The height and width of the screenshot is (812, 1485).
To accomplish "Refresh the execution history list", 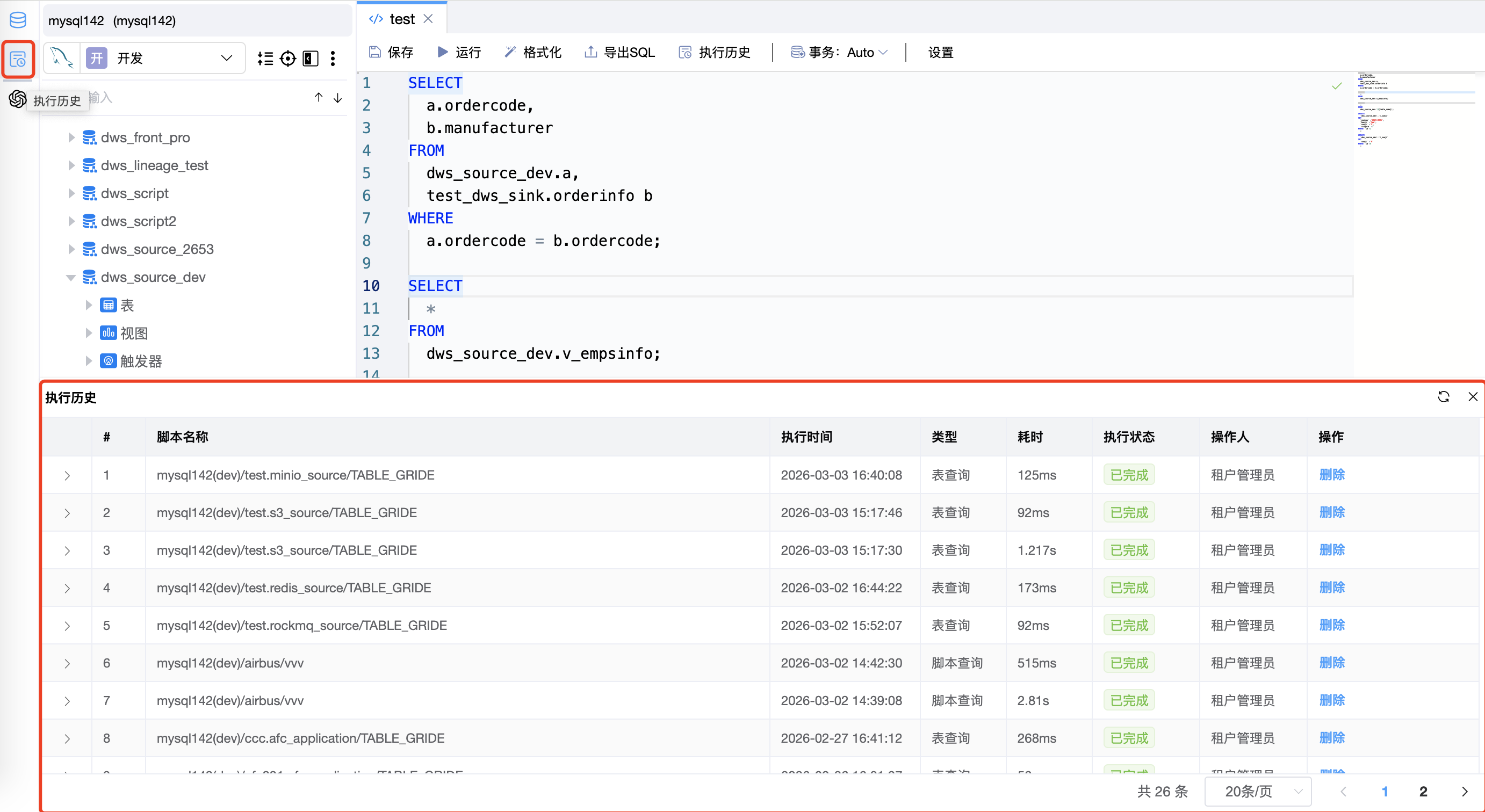I will coord(1444,396).
